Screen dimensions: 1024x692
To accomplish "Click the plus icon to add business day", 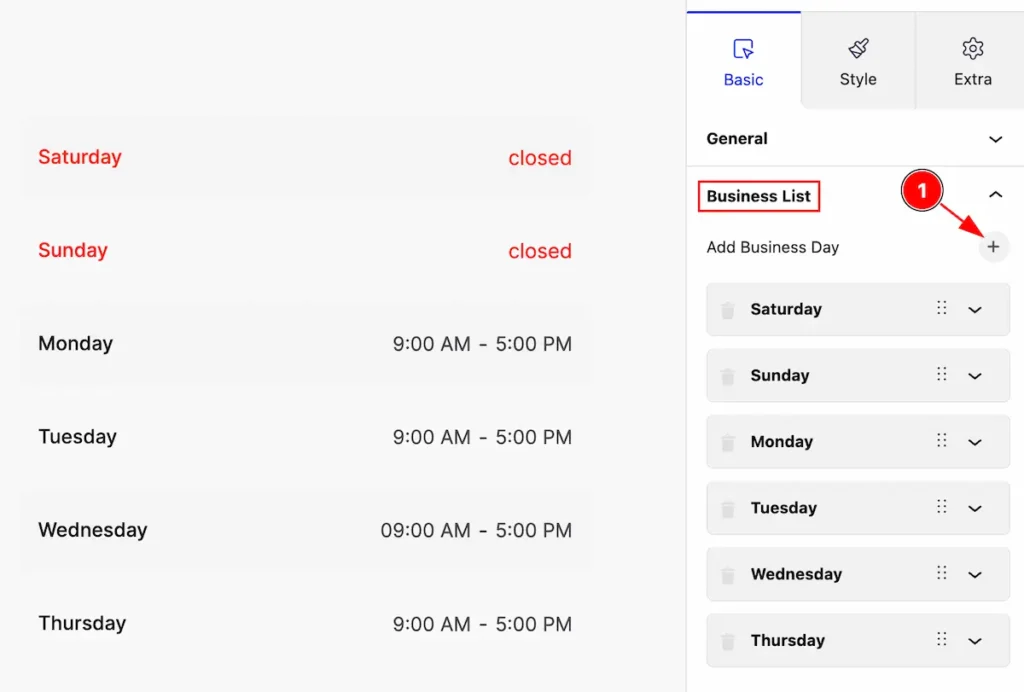I will click(x=993, y=247).
